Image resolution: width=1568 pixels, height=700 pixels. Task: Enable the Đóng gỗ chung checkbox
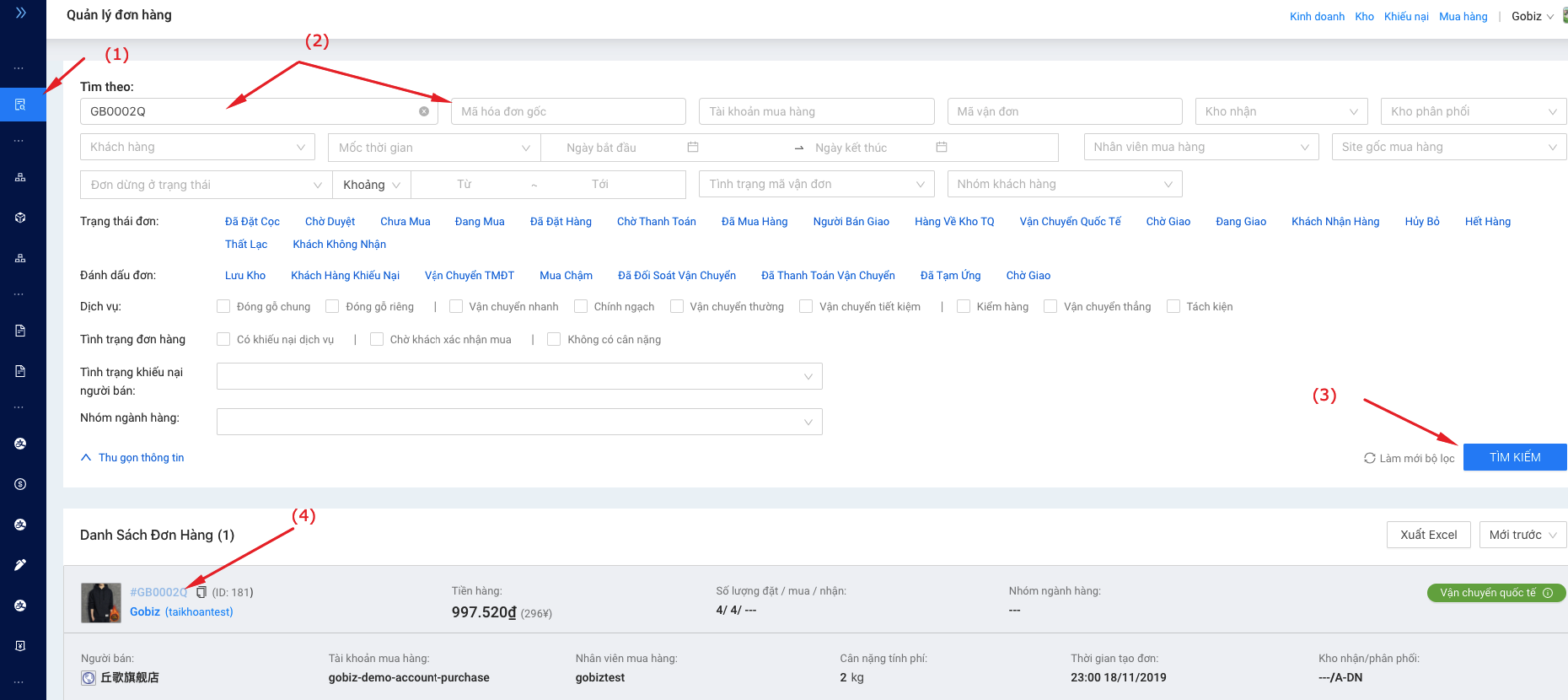click(223, 306)
